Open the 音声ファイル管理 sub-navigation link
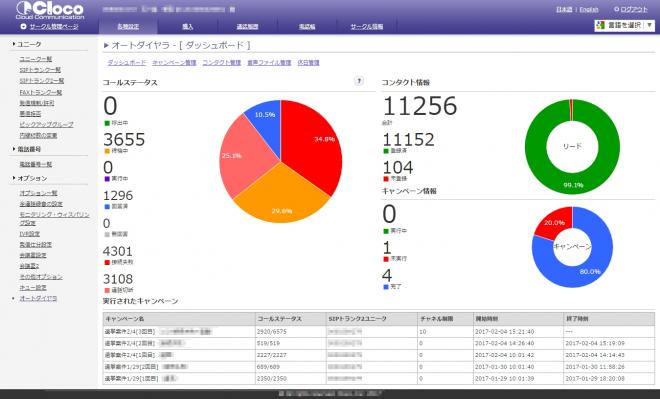The height and width of the screenshot is (399, 660). pyautogui.click(x=269, y=63)
